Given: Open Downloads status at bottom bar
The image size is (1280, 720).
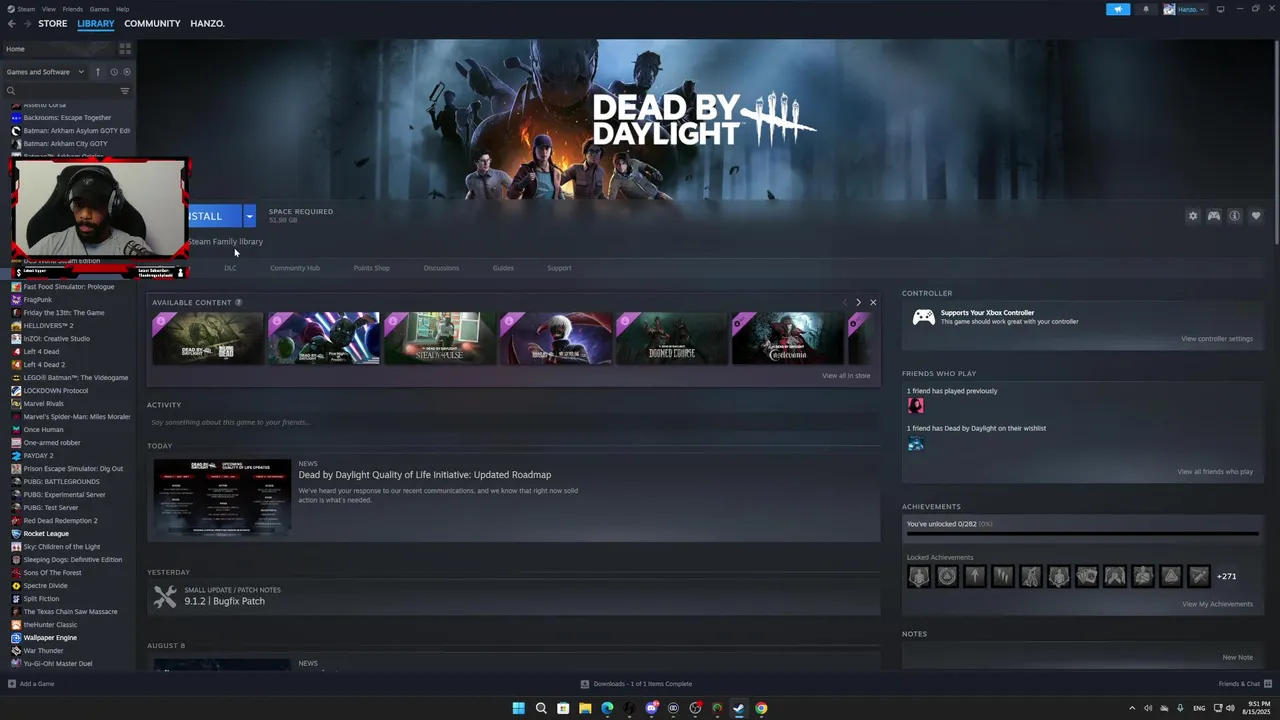Looking at the screenshot, I should click(x=637, y=684).
